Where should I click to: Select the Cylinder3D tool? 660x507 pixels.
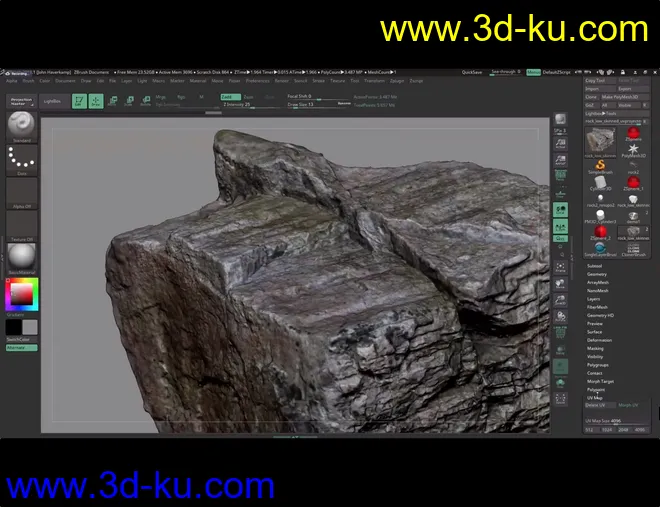click(x=600, y=183)
